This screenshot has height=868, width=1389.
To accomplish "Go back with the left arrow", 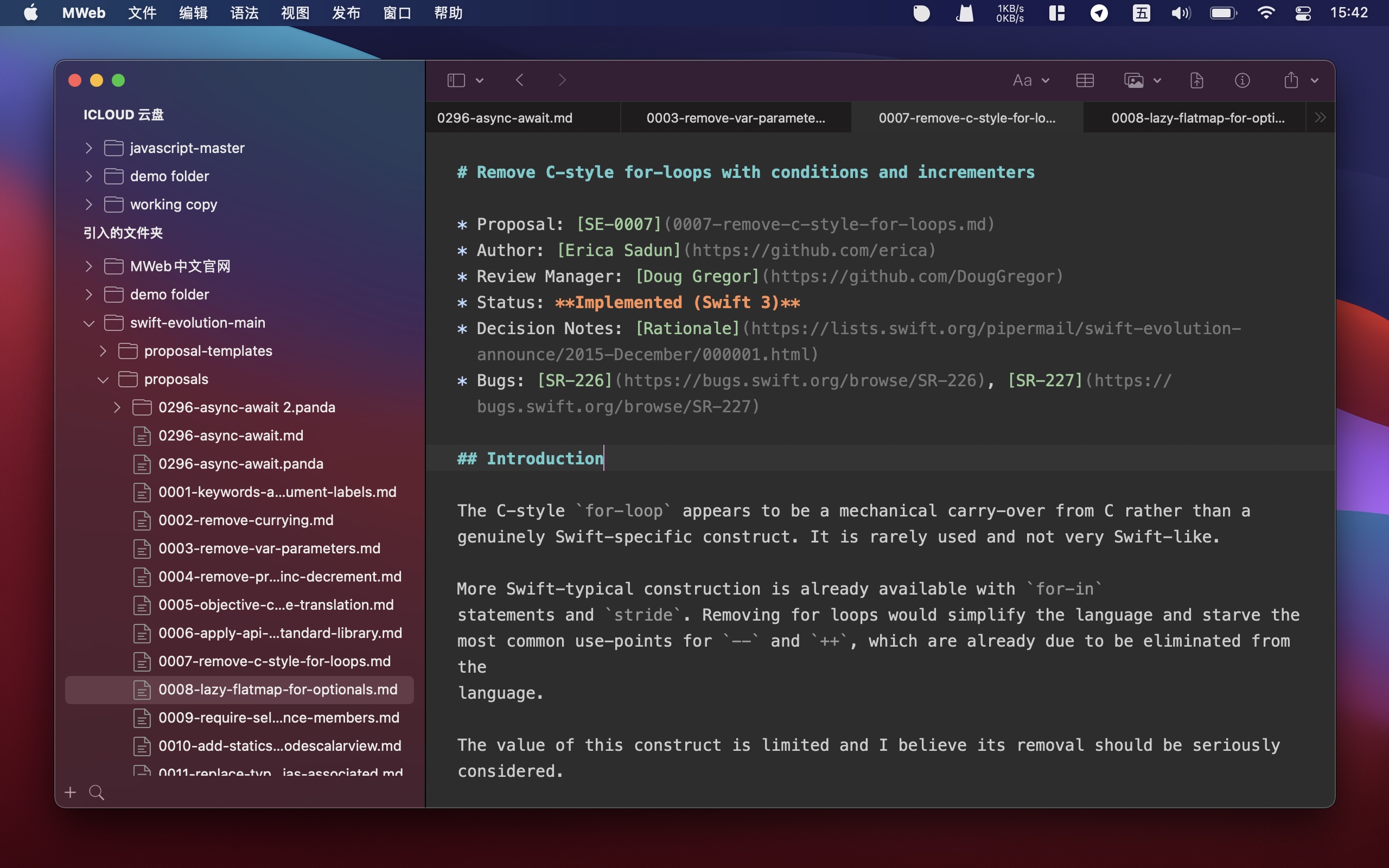I will tap(519, 80).
